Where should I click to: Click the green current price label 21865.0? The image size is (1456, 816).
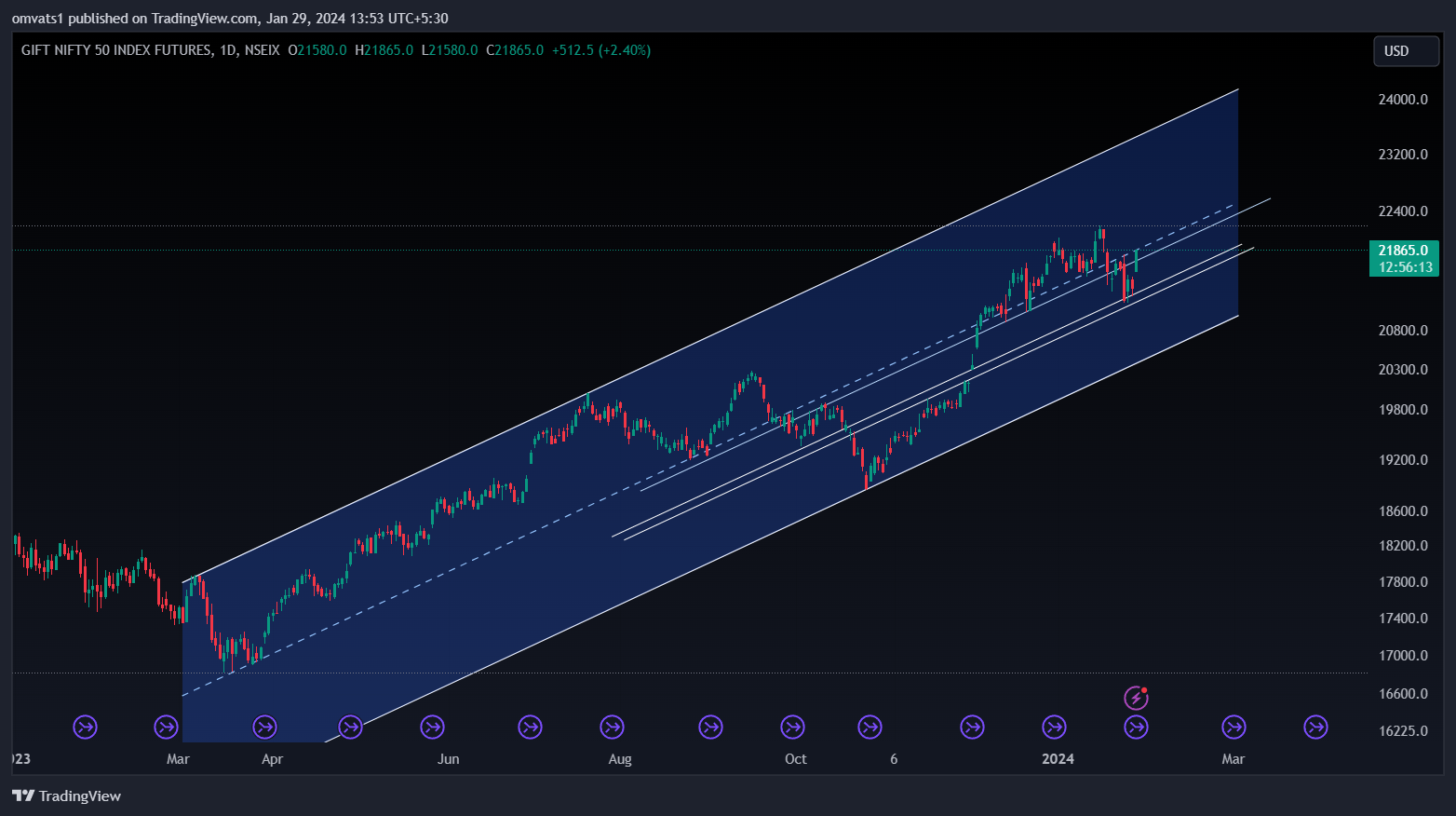(x=1403, y=251)
